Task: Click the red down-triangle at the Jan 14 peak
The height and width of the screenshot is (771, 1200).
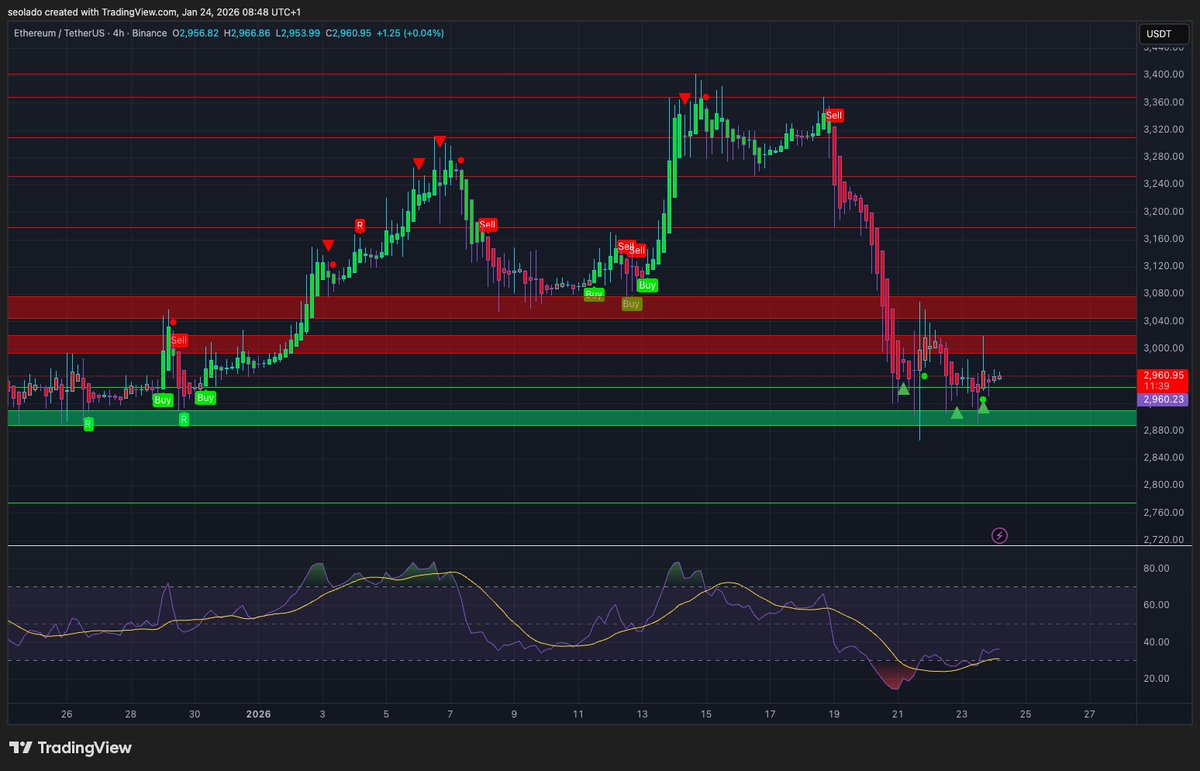Action: click(x=684, y=98)
